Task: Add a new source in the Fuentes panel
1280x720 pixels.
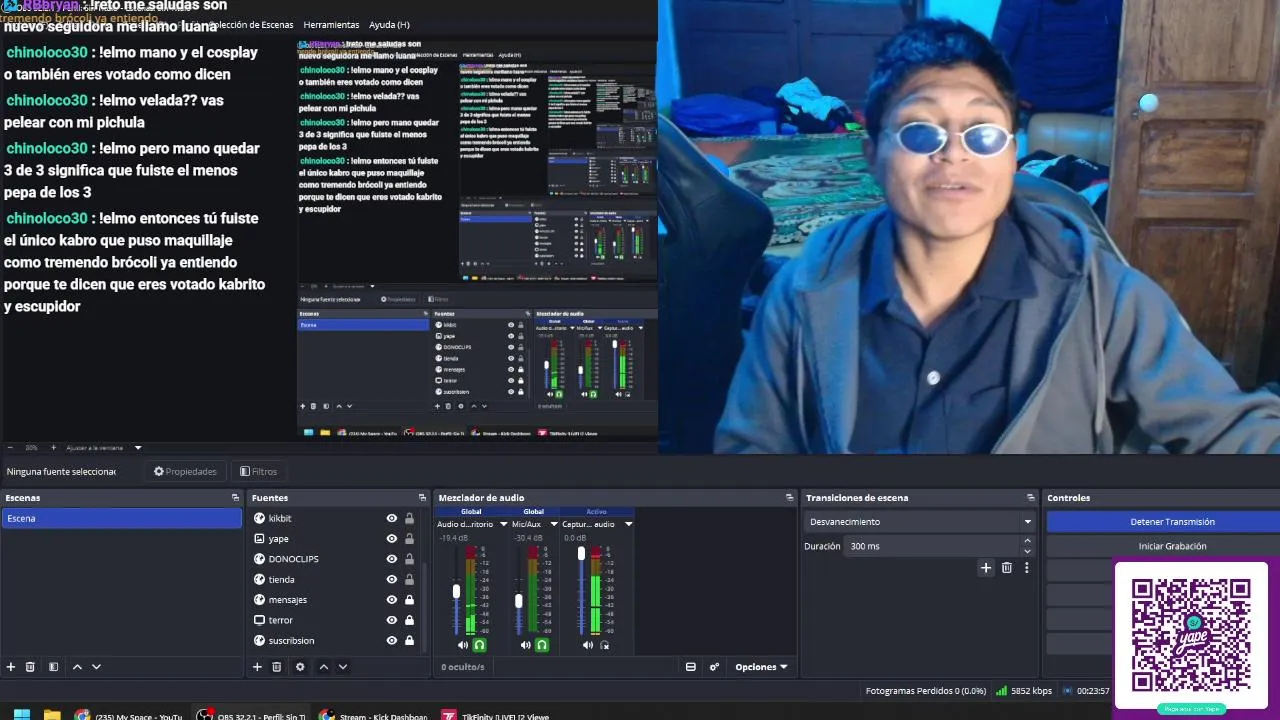Action: tap(257, 667)
